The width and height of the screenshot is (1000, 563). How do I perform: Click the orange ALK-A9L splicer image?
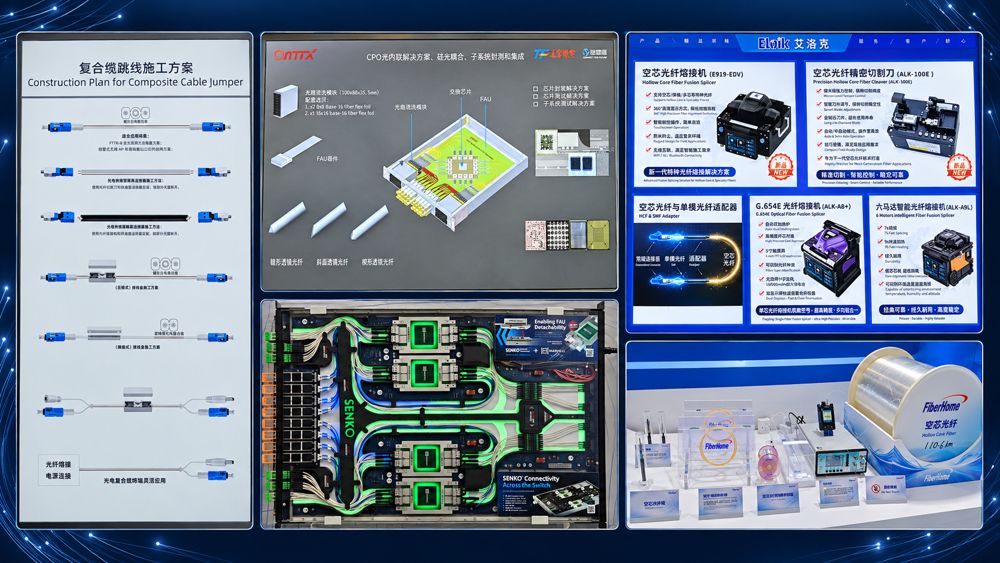(947, 258)
